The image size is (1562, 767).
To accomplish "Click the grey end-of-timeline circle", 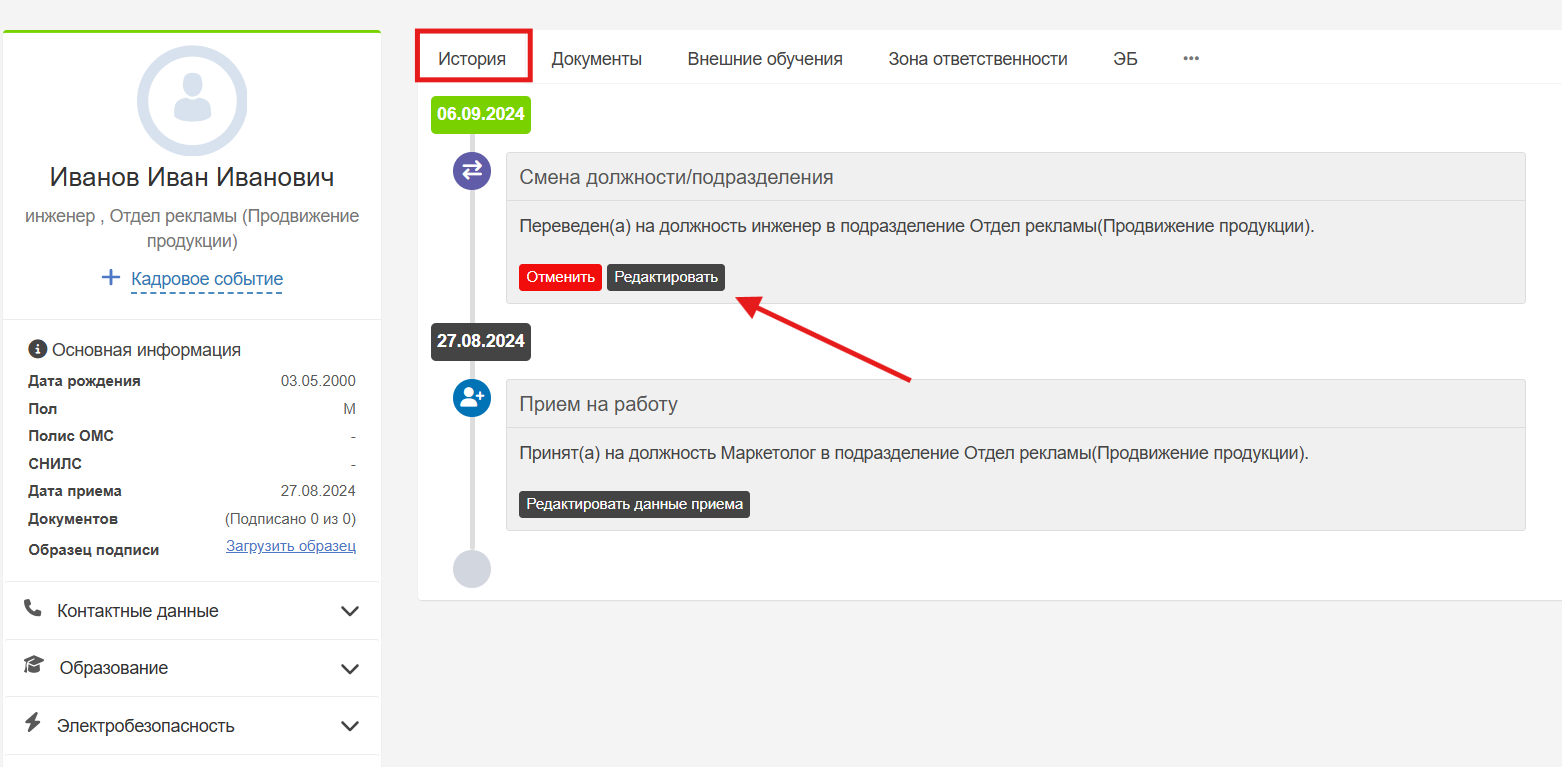I will coord(472,569).
